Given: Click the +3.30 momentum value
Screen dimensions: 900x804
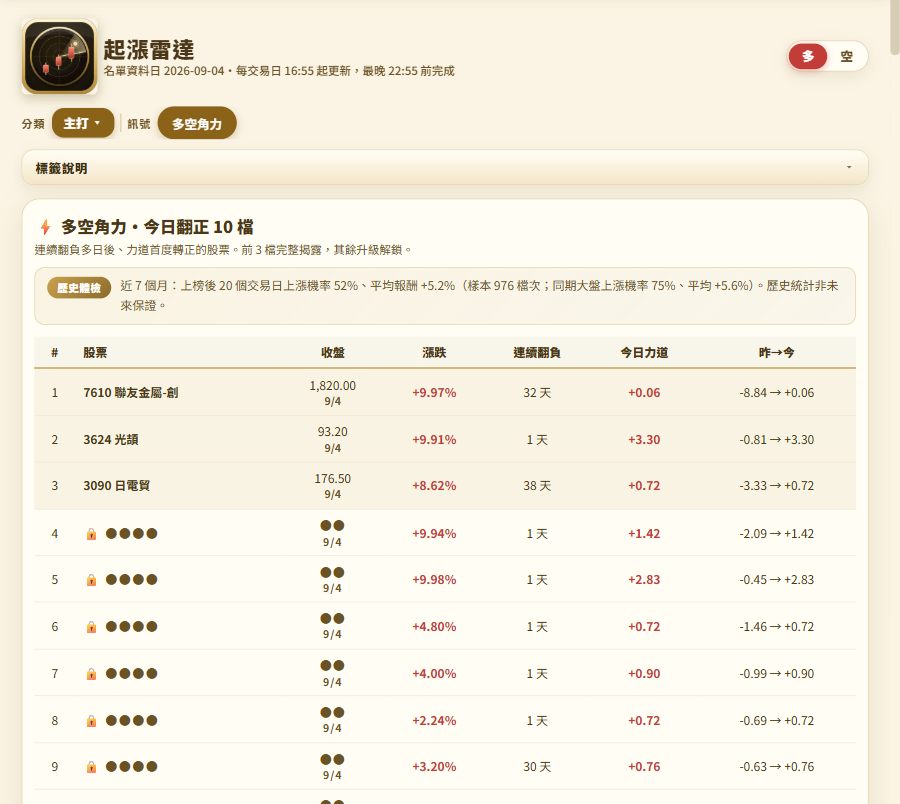Looking at the screenshot, I should click(x=644, y=440).
